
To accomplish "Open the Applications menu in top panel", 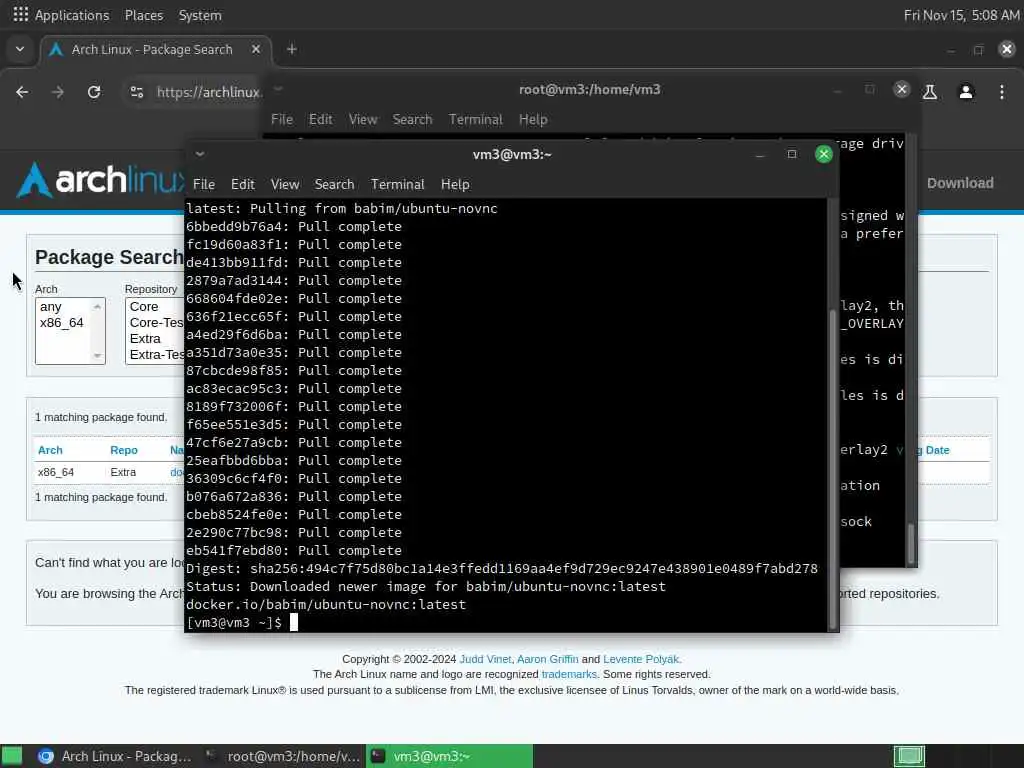I will click(72, 14).
